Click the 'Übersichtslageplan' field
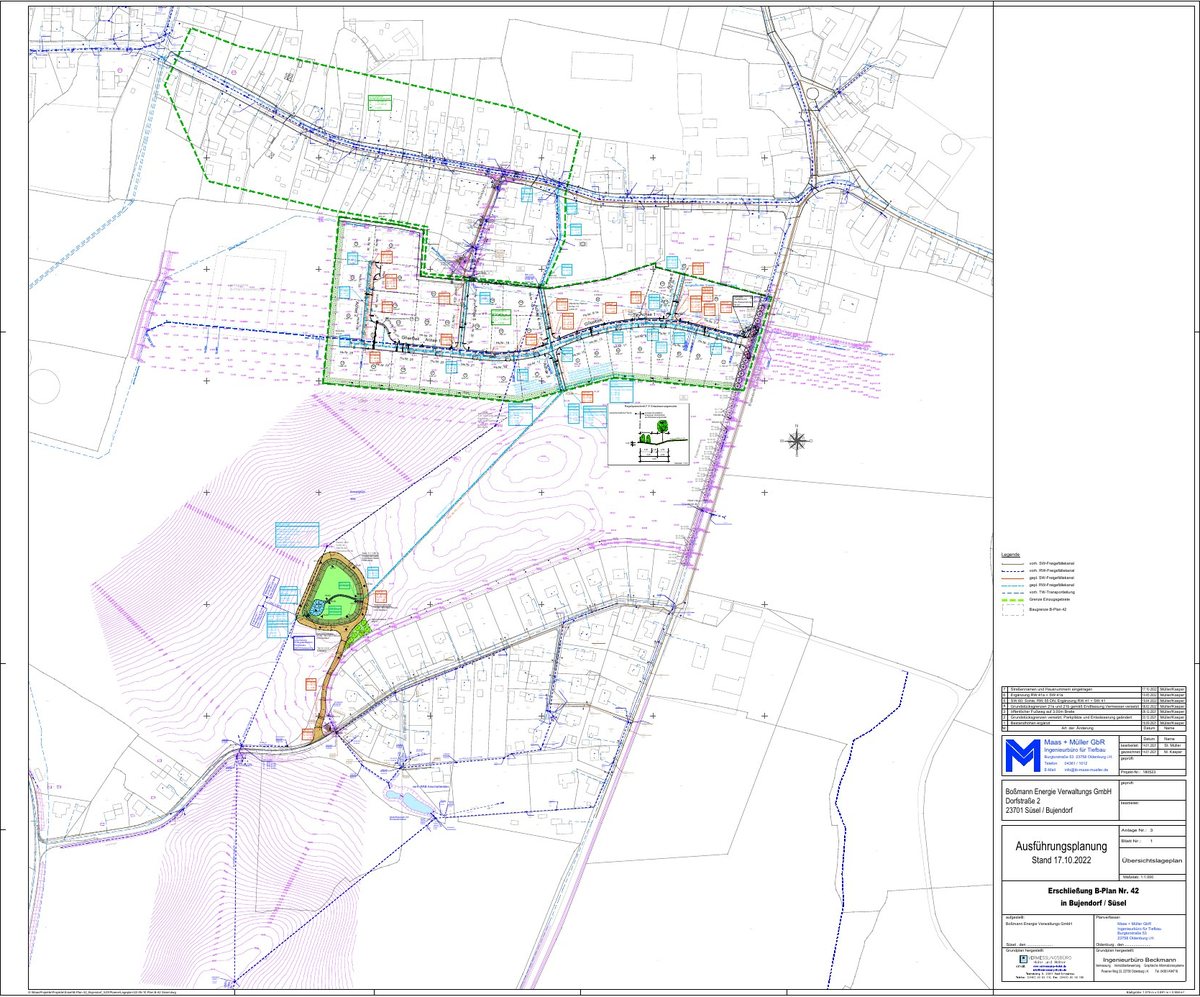Viewport: 1200px width, 997px height. (x=1152, y=861)
